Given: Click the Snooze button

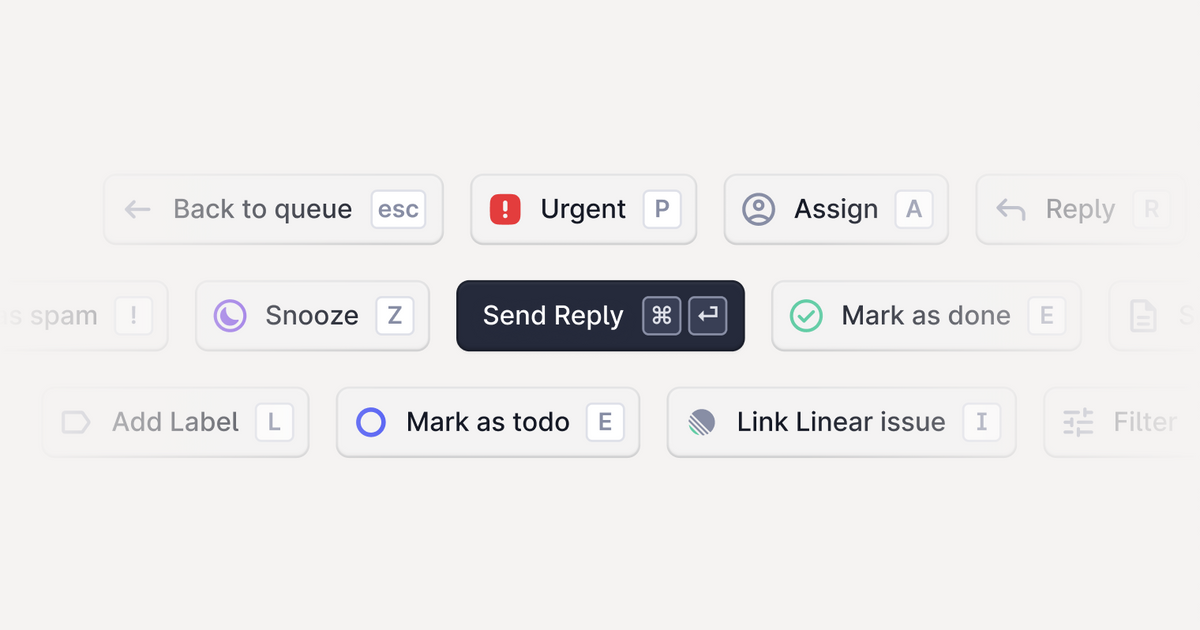Looking at the screenshot, I should tap(311, 315).
